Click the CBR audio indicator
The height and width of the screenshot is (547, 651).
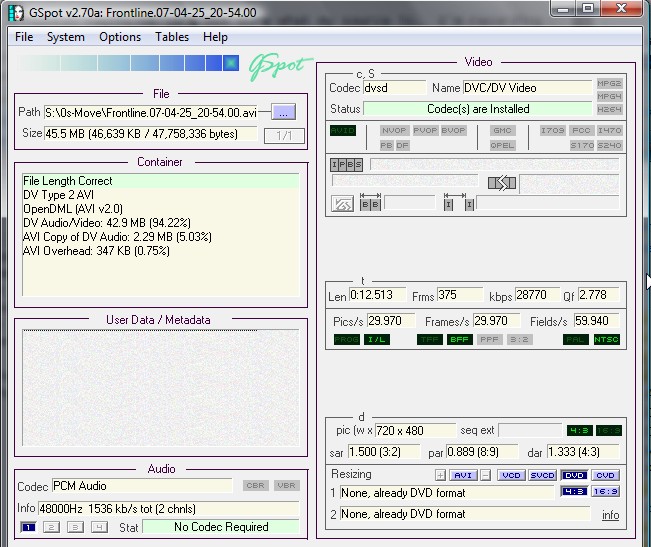click(x=255, y=485)
